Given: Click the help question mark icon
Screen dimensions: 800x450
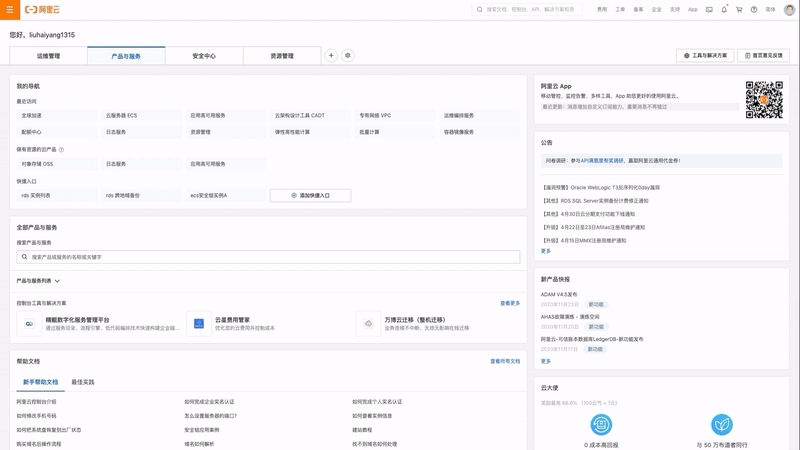Looking at the screenshot, I should [x=754, y=9].
